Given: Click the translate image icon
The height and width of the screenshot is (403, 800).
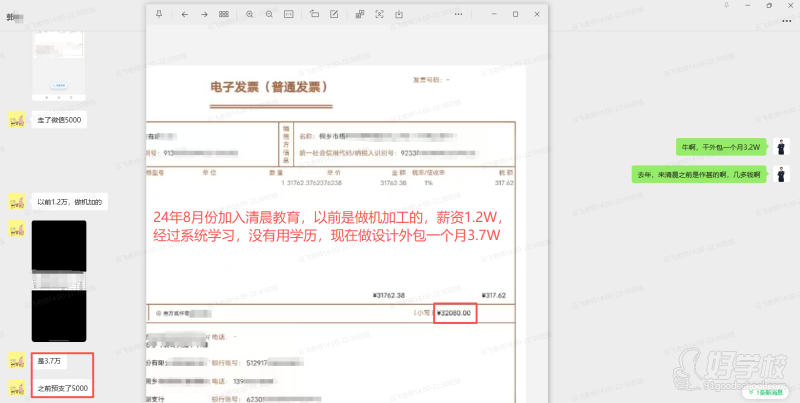Looking at the screenshot, I should 359,14.
